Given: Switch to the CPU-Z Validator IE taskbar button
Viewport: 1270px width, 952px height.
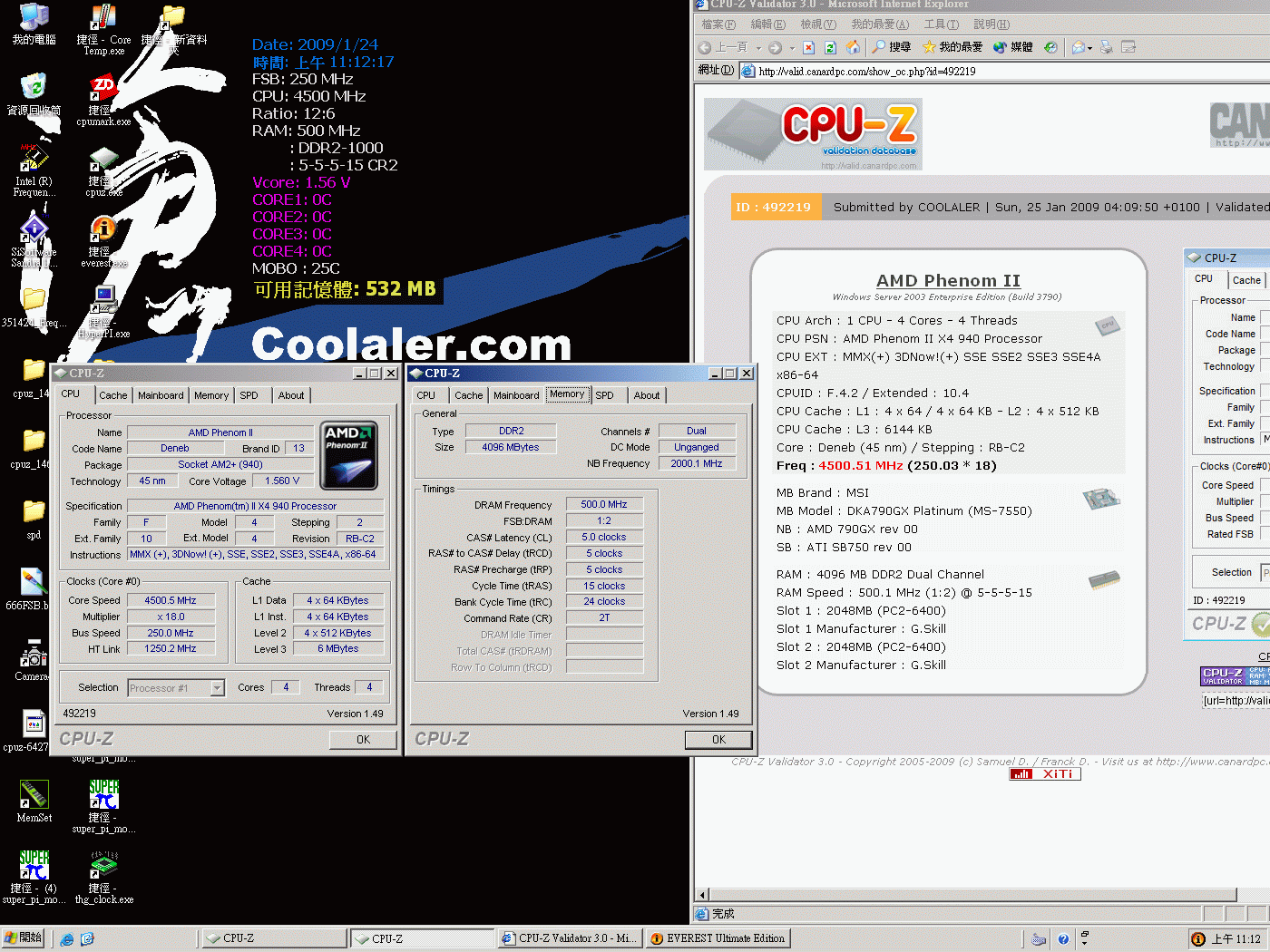Looking at the screenshot, I should (x=570, y=938).
